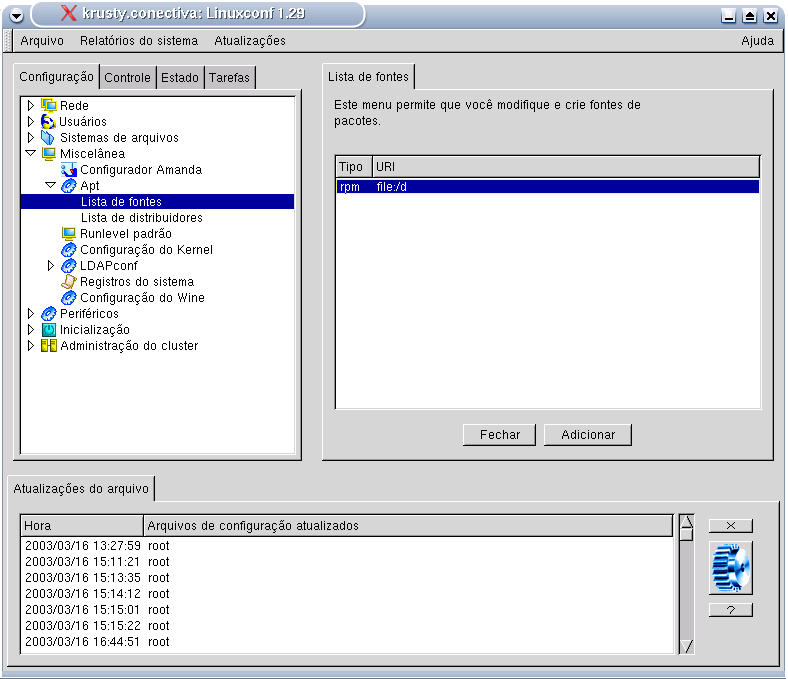Click the scrollbar up arrow in updates list
788x679 pixels.
(686, 521)
